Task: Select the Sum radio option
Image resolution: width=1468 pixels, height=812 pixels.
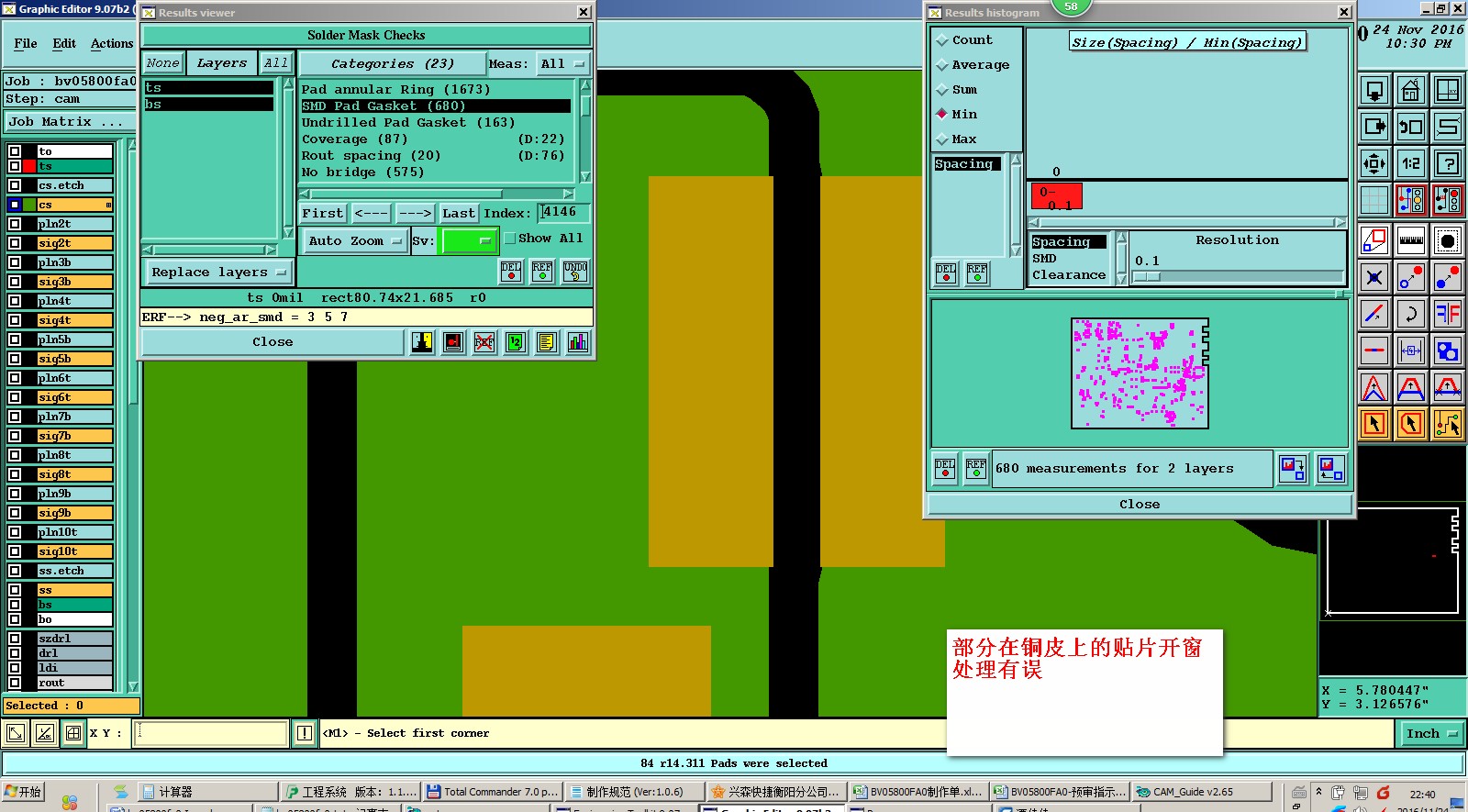Action: click(x=942, y=90)
